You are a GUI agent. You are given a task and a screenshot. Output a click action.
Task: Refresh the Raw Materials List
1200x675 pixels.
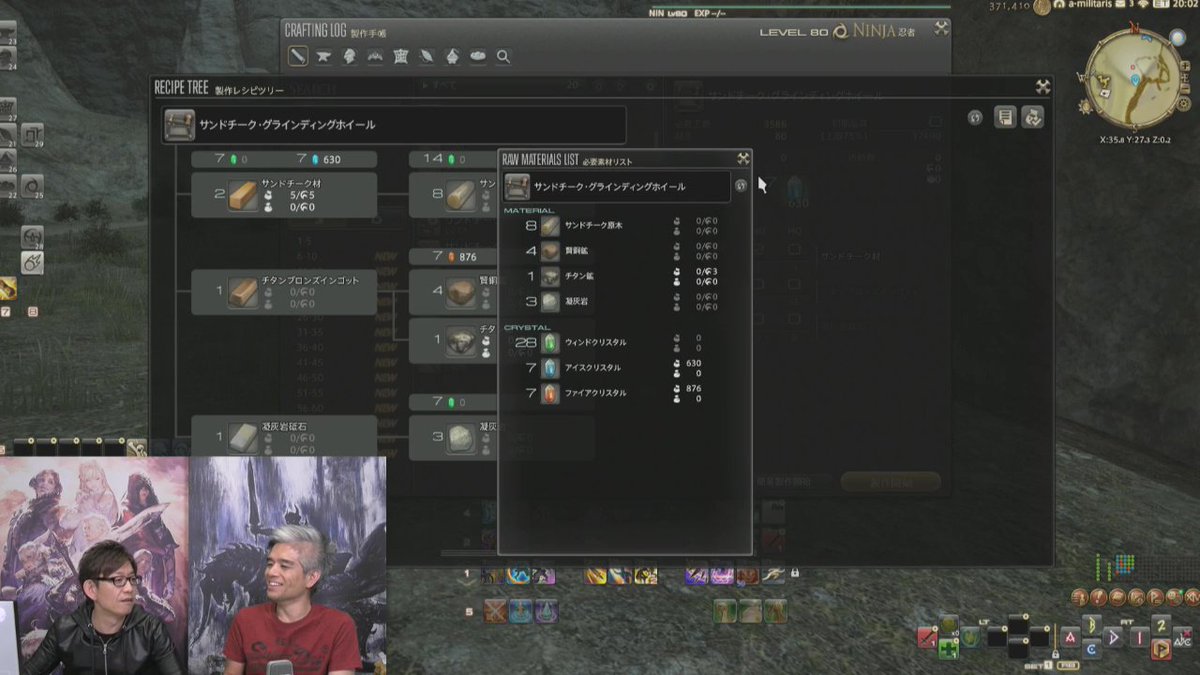(740, 186)
